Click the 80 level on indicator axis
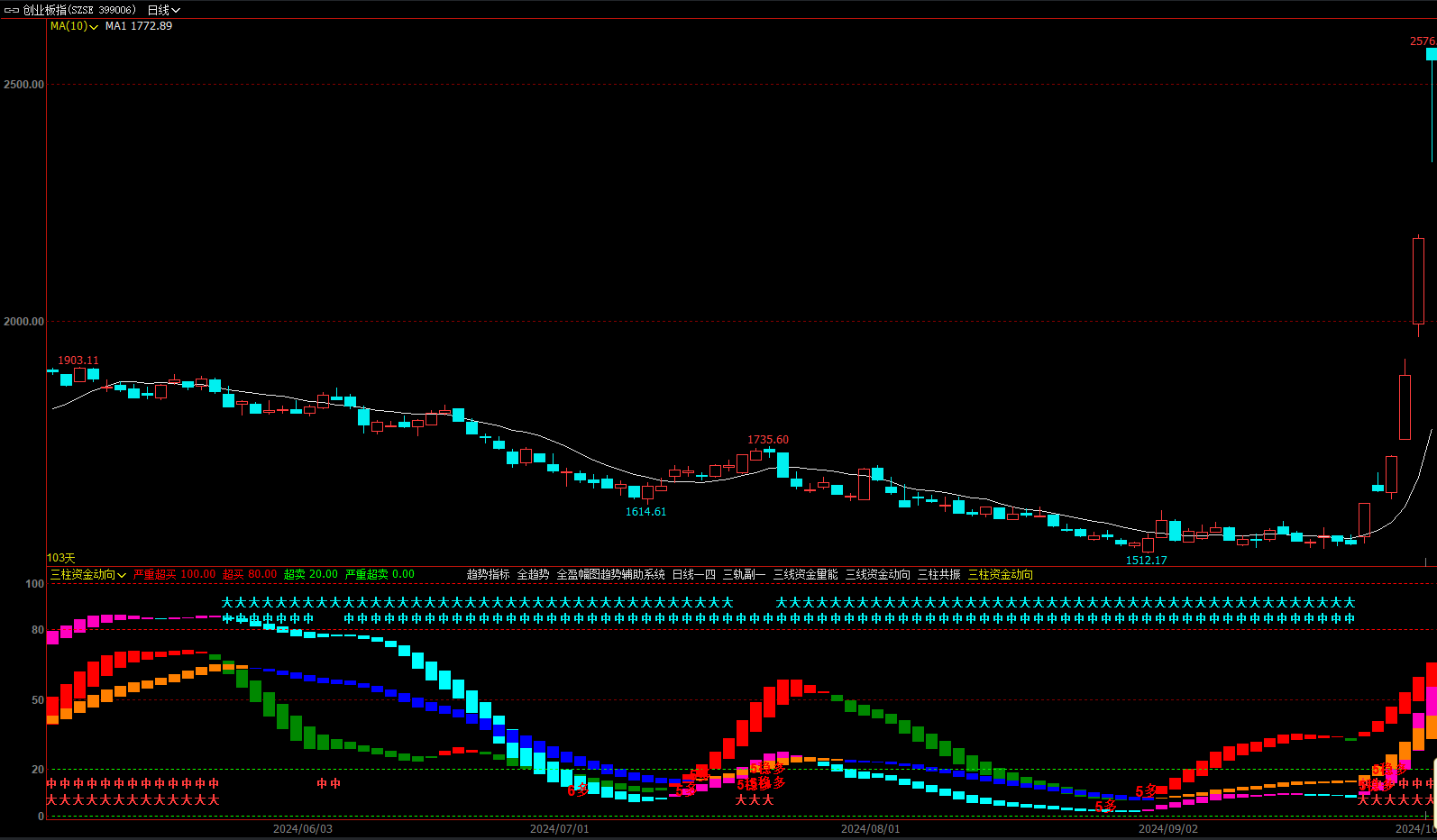 click(x=38, y=630)
